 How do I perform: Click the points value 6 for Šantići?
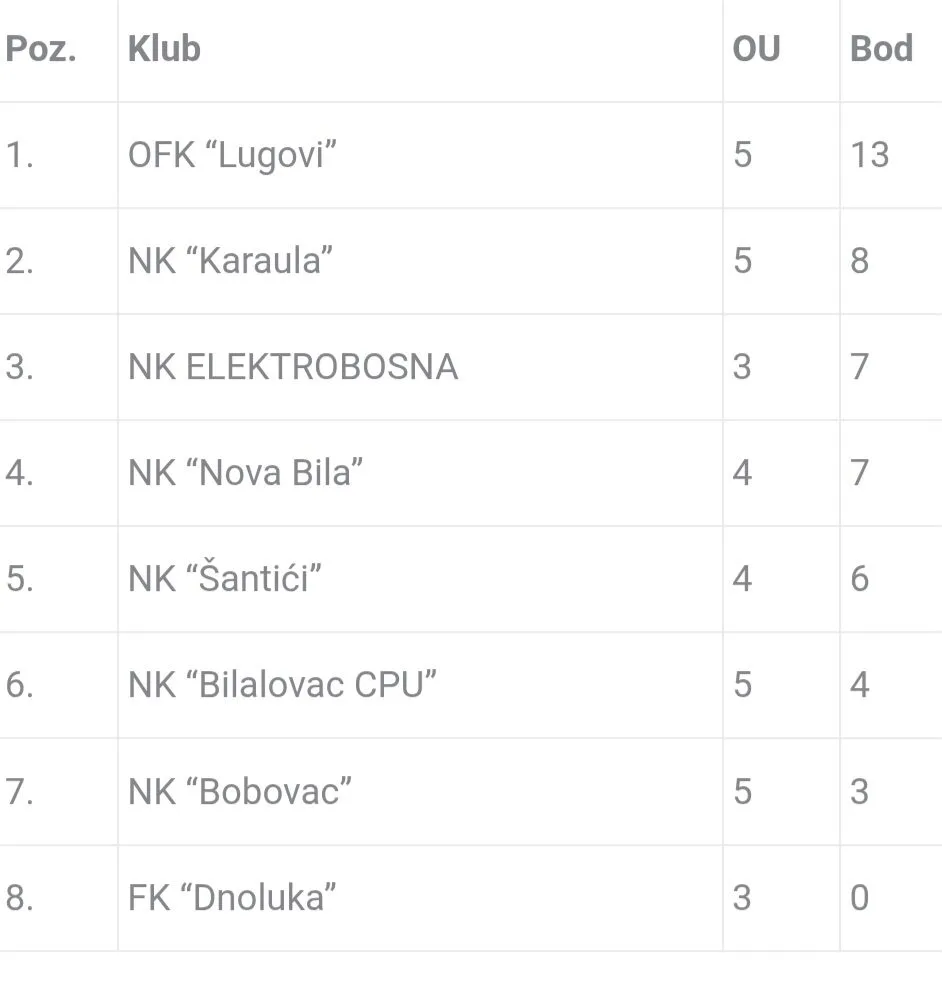click(859, 579)
